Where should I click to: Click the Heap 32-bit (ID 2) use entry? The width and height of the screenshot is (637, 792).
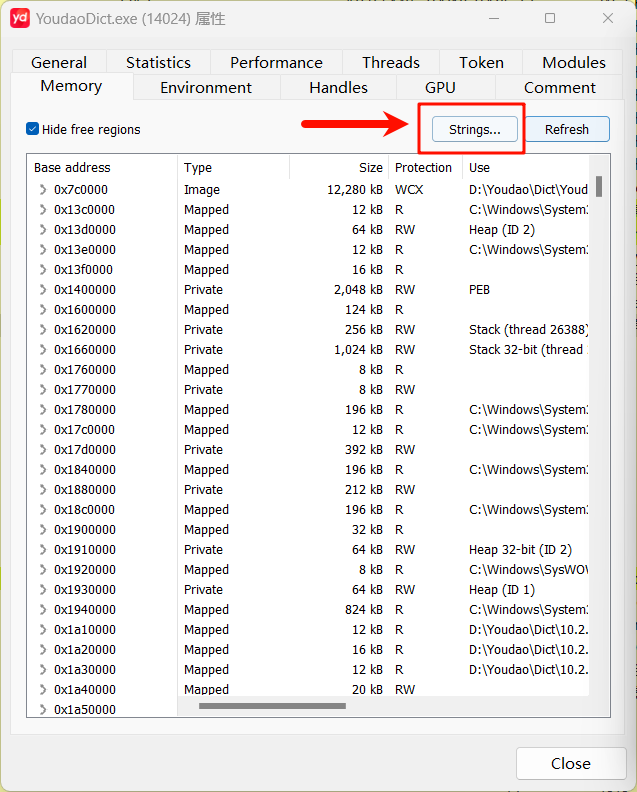520,550
